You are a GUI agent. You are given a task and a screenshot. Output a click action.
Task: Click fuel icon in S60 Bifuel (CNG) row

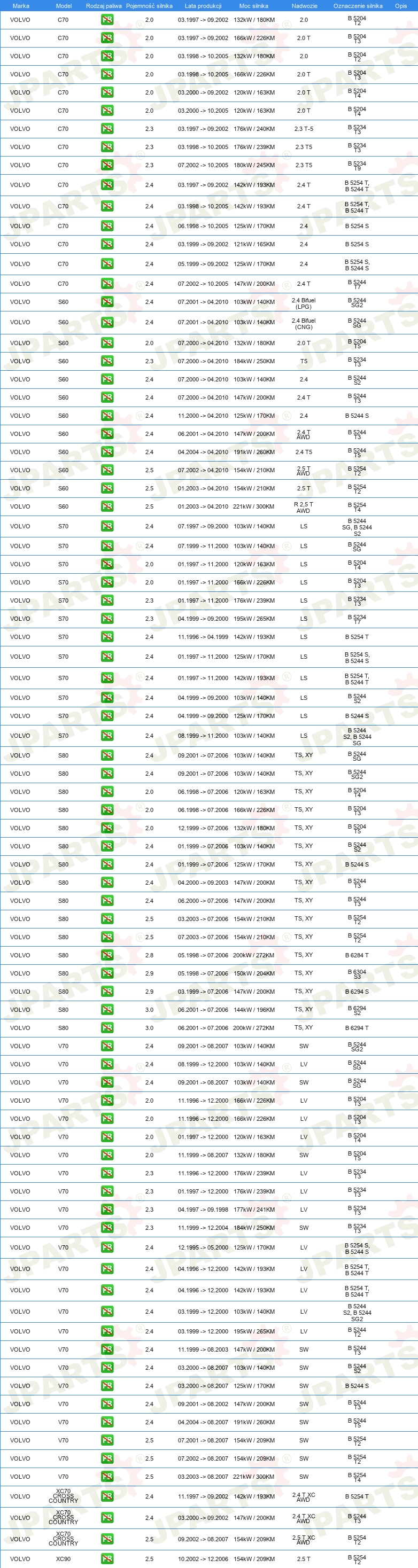[107, 323]
